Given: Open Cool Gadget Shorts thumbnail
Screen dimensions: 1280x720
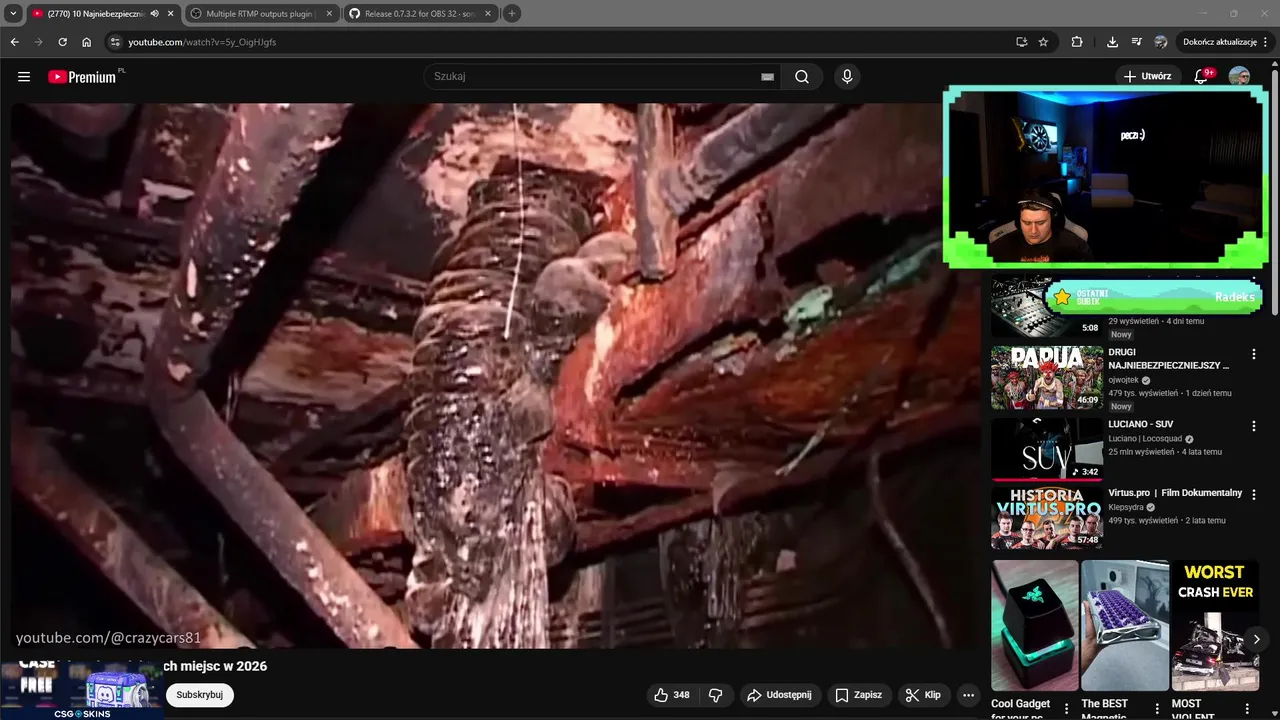Looking at the screenshot, I should (x=1035, y=625).
